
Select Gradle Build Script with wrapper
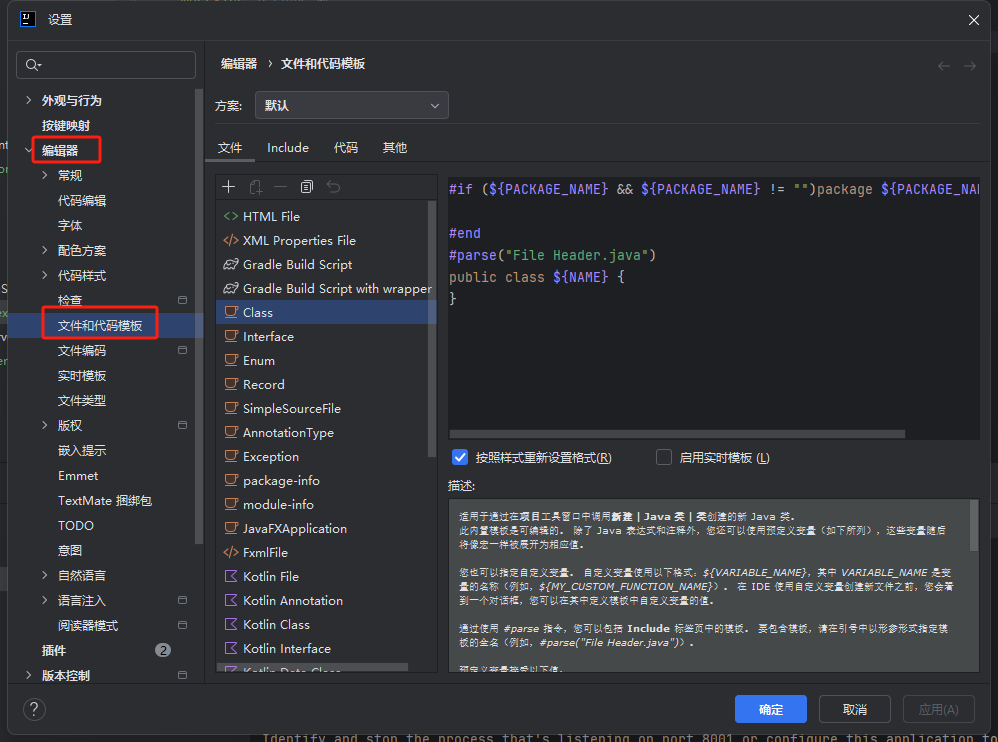326,289
